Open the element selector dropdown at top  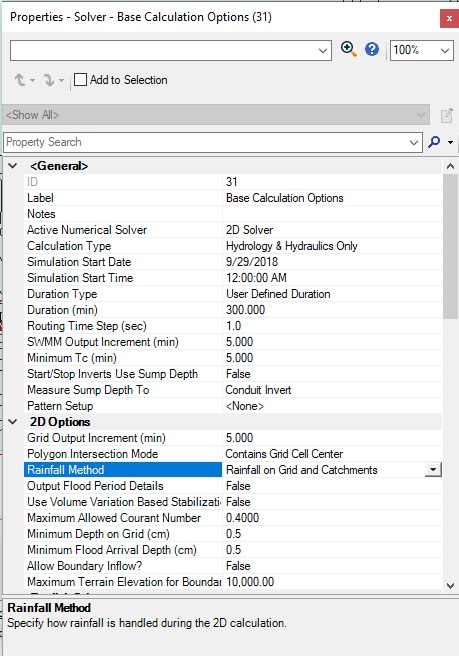tap(171, 50)
